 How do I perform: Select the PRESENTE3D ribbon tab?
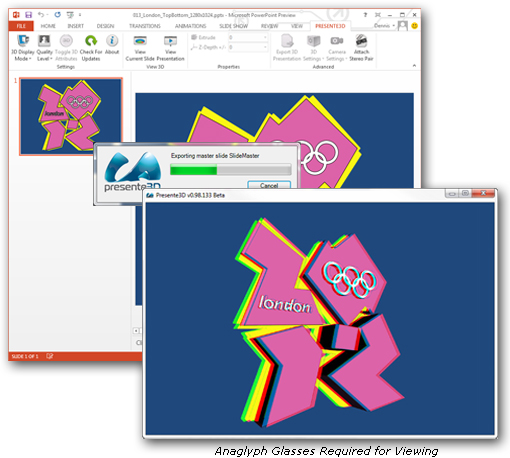(x=330, y=26)
